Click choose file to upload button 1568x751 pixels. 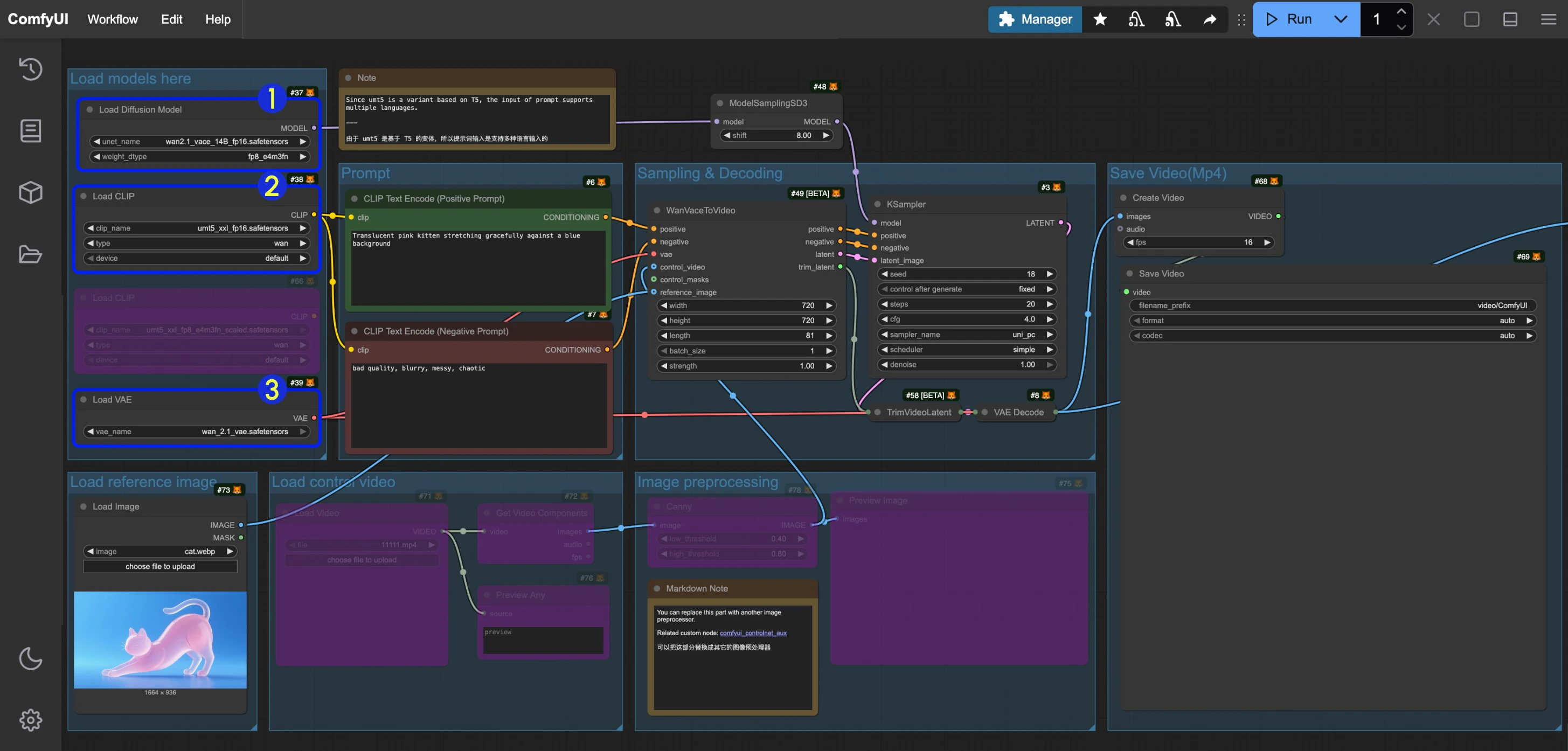160,567
